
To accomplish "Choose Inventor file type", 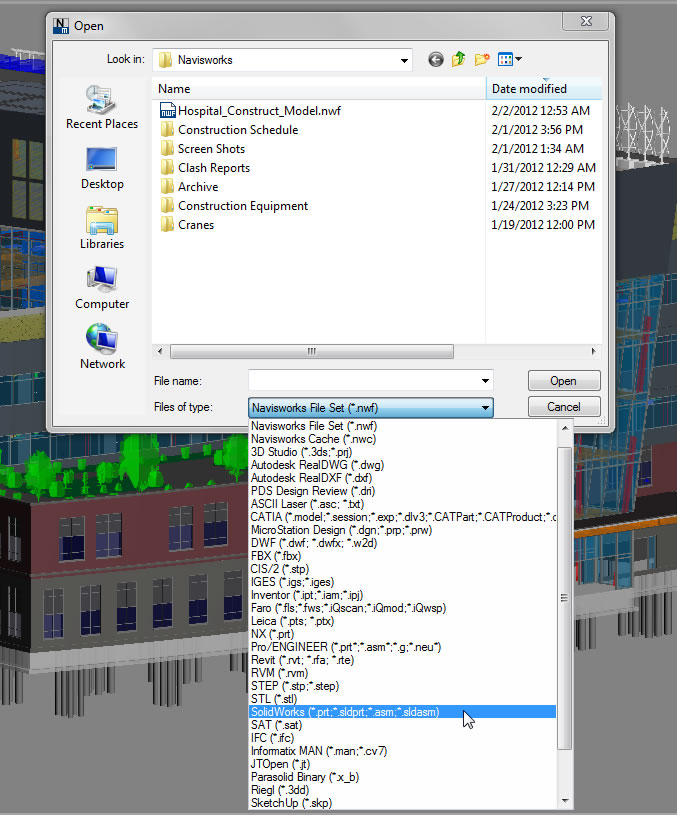I will point(402,595).
